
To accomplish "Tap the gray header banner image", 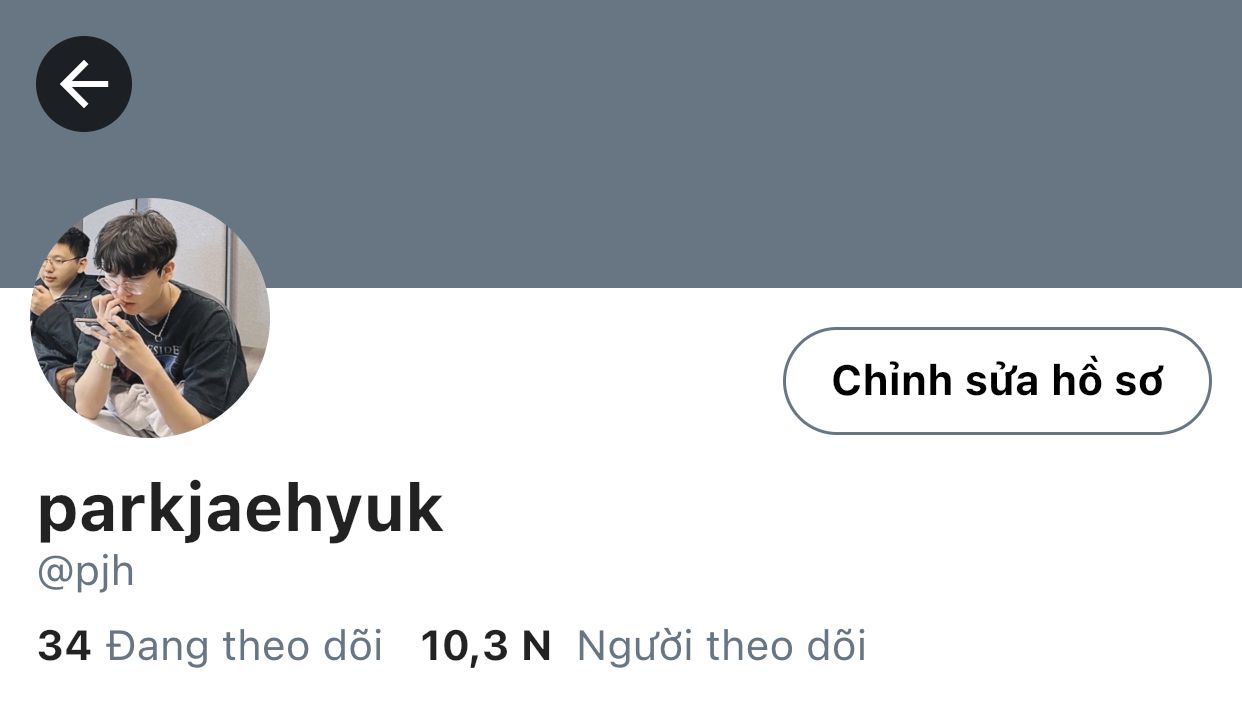I will point(621,144).
